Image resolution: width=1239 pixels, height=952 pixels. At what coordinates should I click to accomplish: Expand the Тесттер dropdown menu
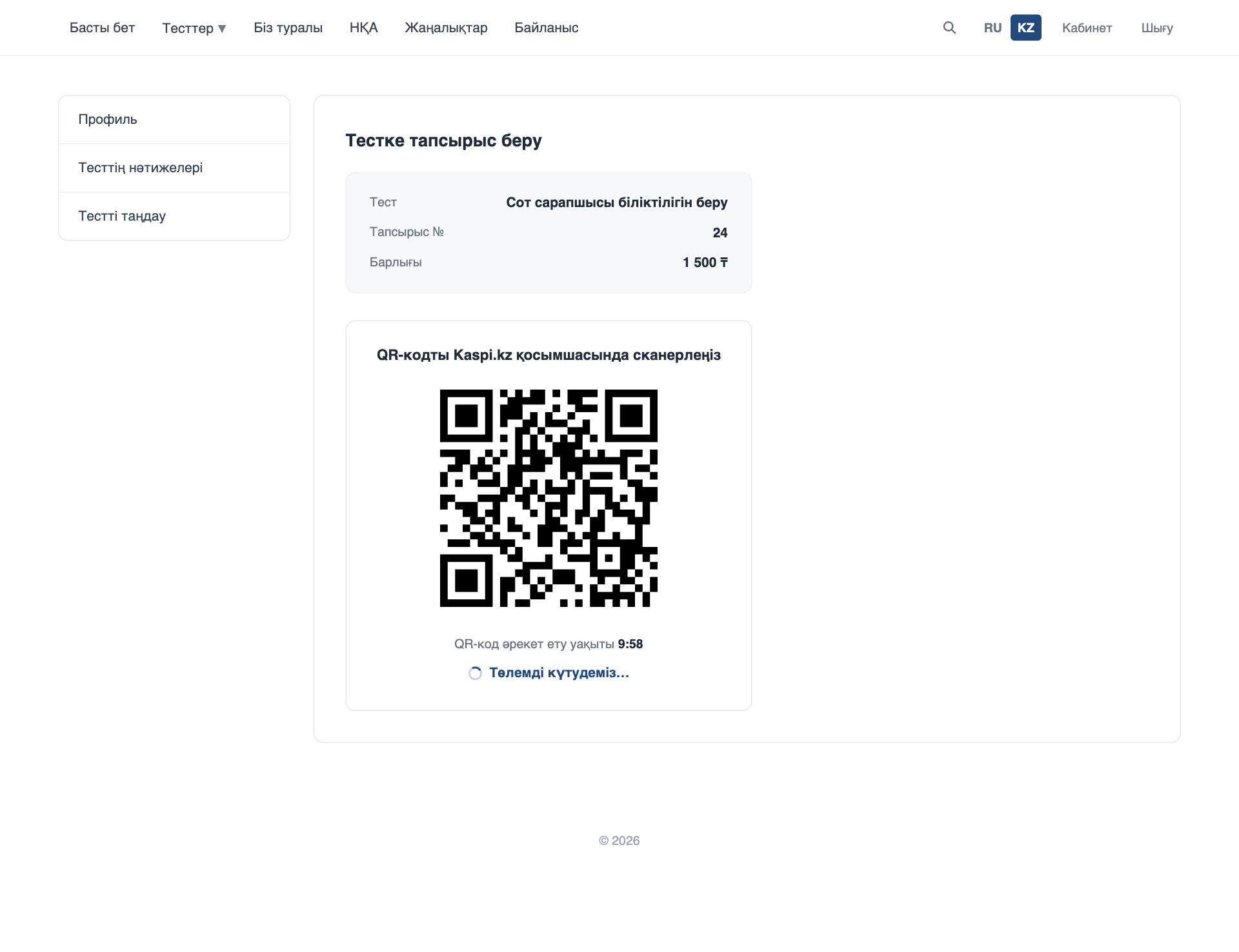point(194,28)
